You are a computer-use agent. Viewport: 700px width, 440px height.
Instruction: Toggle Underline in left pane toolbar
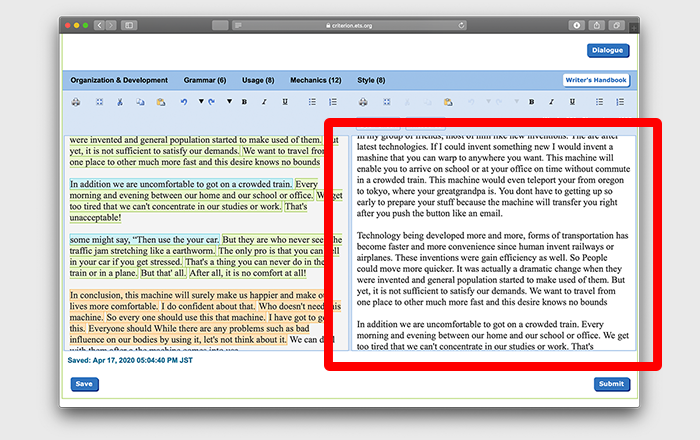pos(285,102)
